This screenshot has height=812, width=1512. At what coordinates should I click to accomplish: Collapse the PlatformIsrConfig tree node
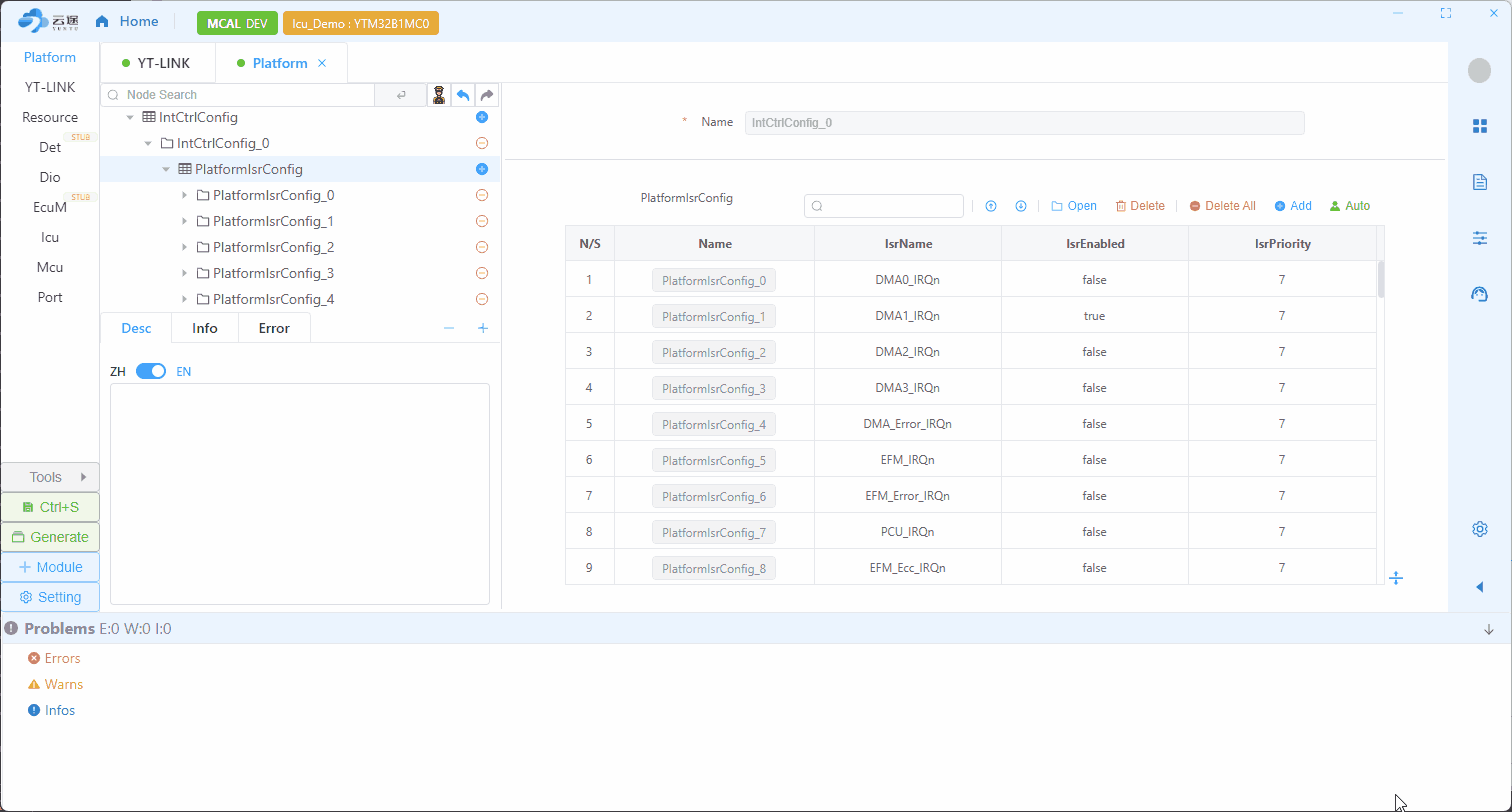click(x=166, y=170)
